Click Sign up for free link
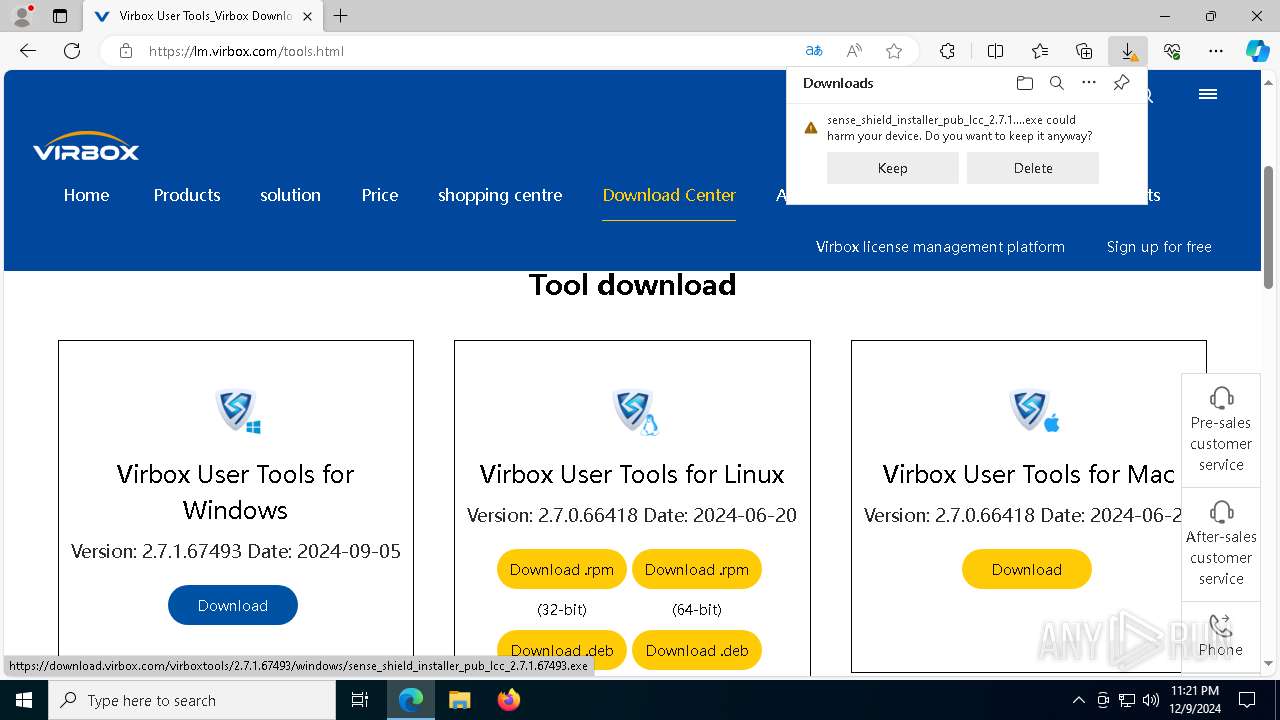The image size is (1280, 720). click(x=1159, y=247)
